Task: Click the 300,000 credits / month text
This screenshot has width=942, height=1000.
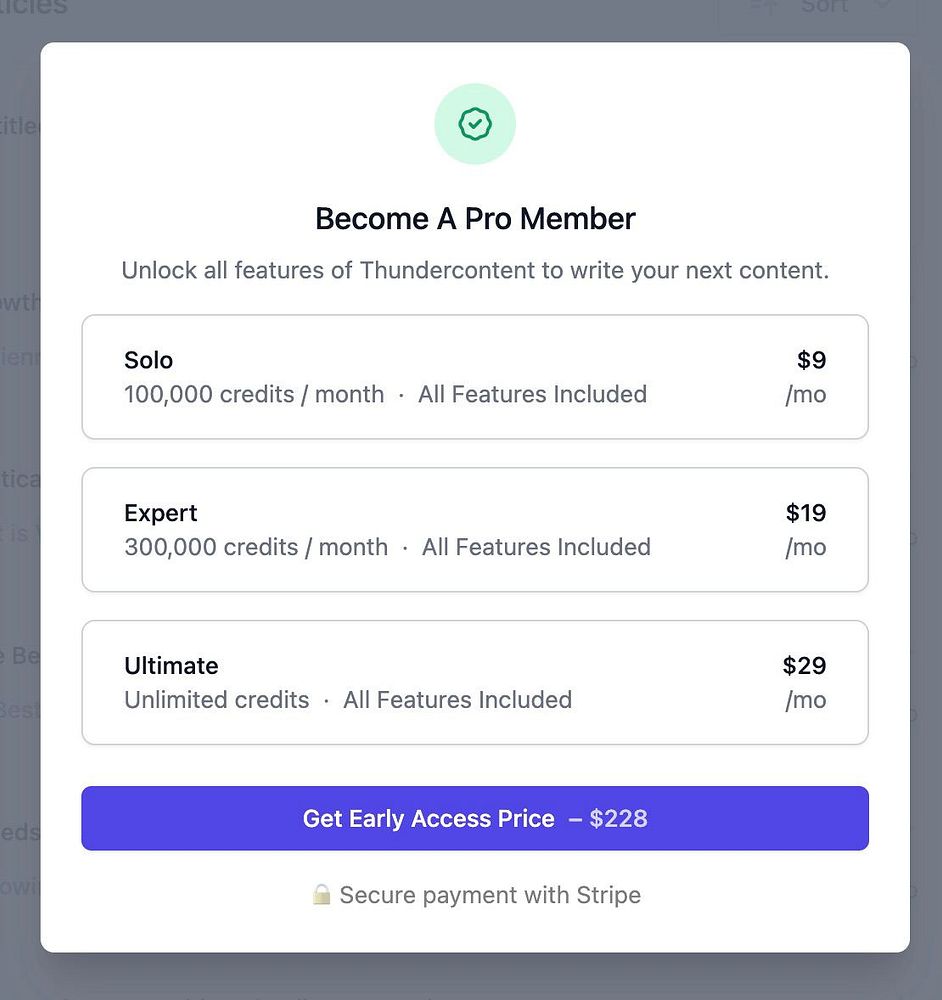Action: [x=256, y=548]
